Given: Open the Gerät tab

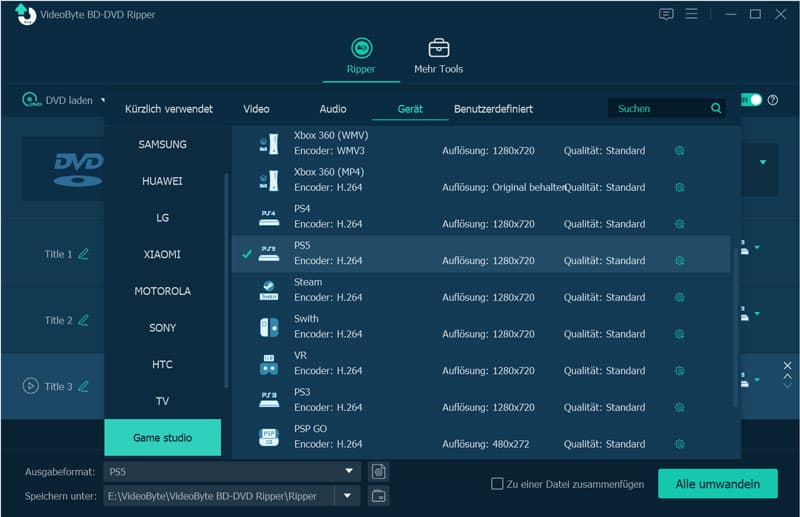Looking at the screenshot, I should 410,109.
